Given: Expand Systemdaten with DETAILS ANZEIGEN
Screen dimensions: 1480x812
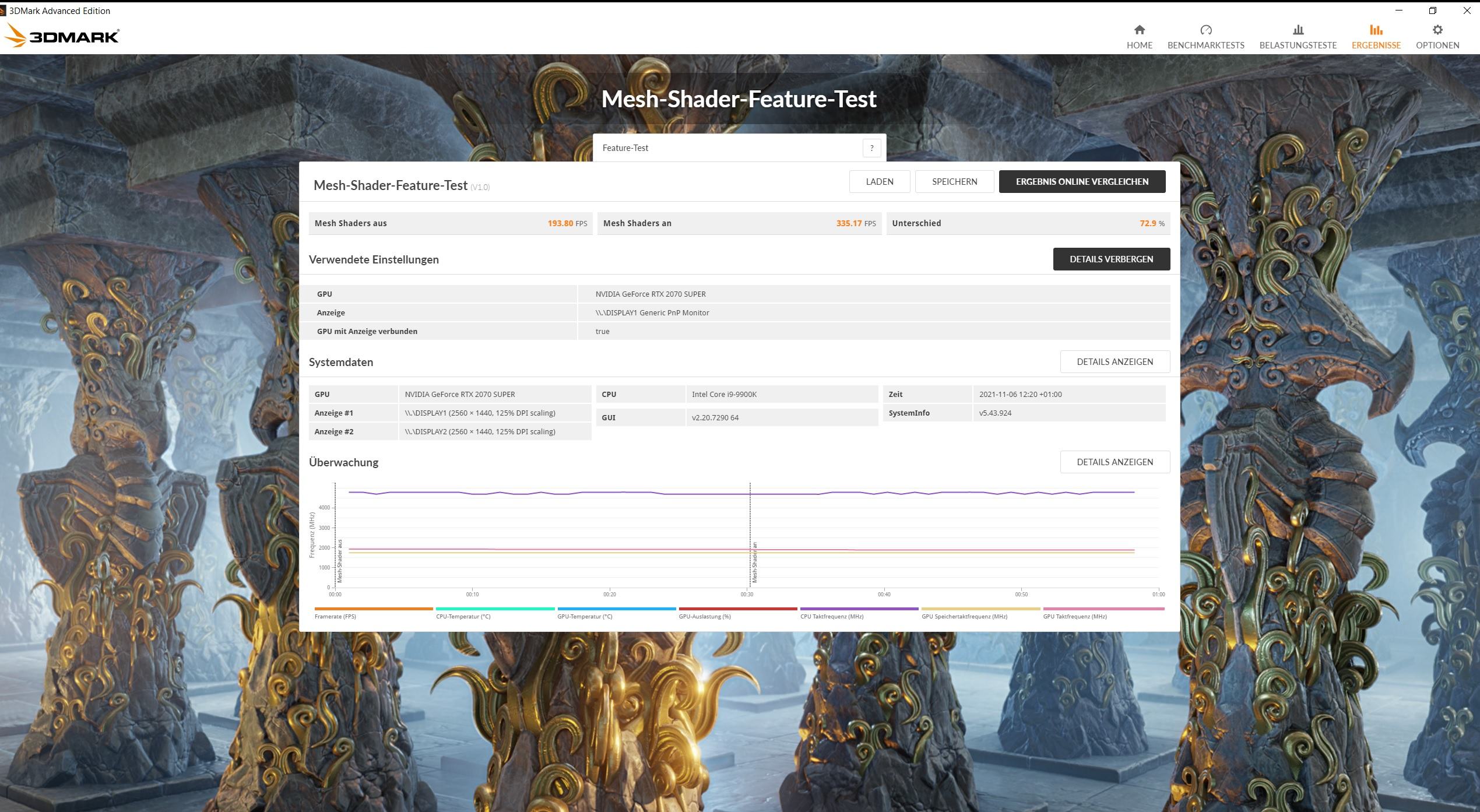Looking at the screenshot, I should point(1115,361).
